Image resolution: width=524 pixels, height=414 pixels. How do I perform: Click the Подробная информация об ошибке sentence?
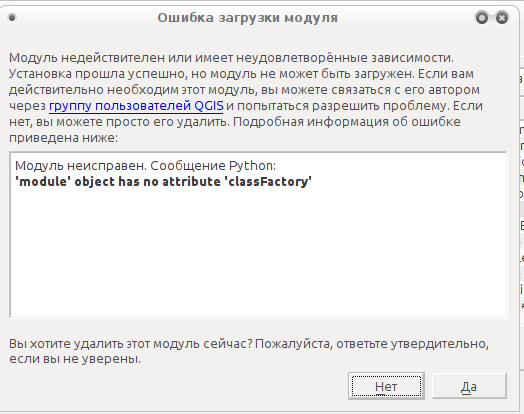[347, 122]
